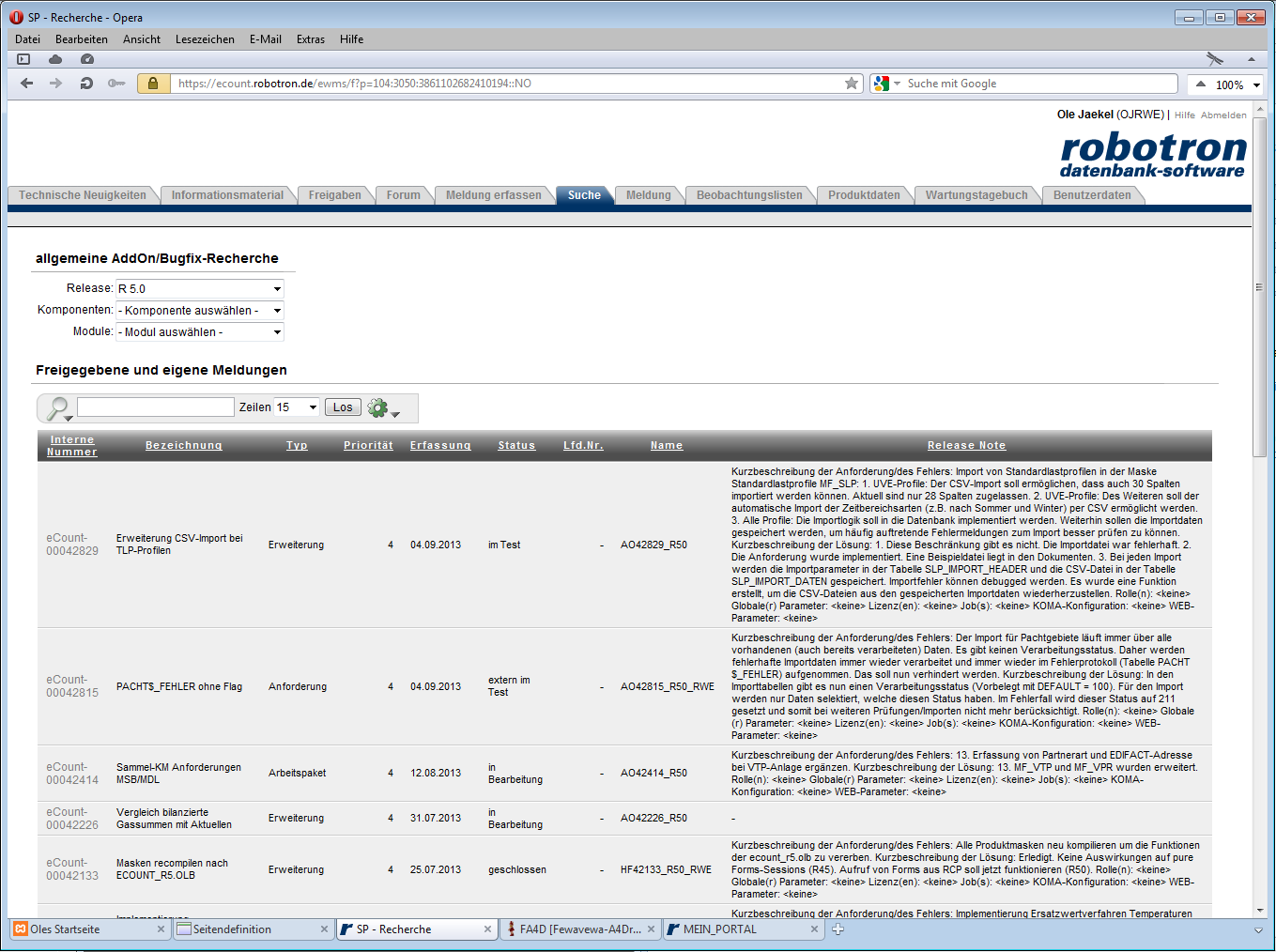
Task: Bookmark page with the star icon
Action: (x=852, y=84)
